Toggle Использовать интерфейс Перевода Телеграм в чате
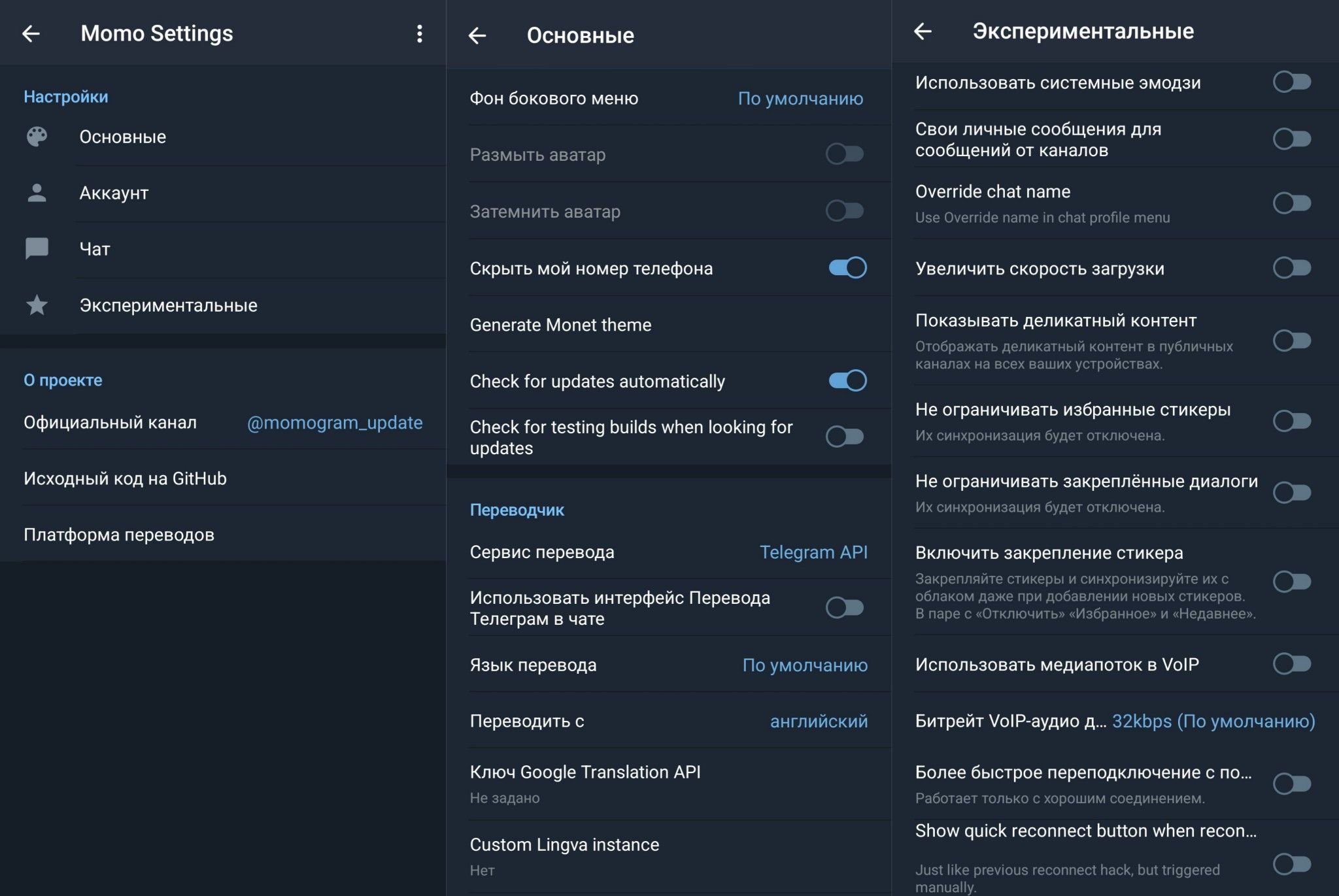 [845, 608]
